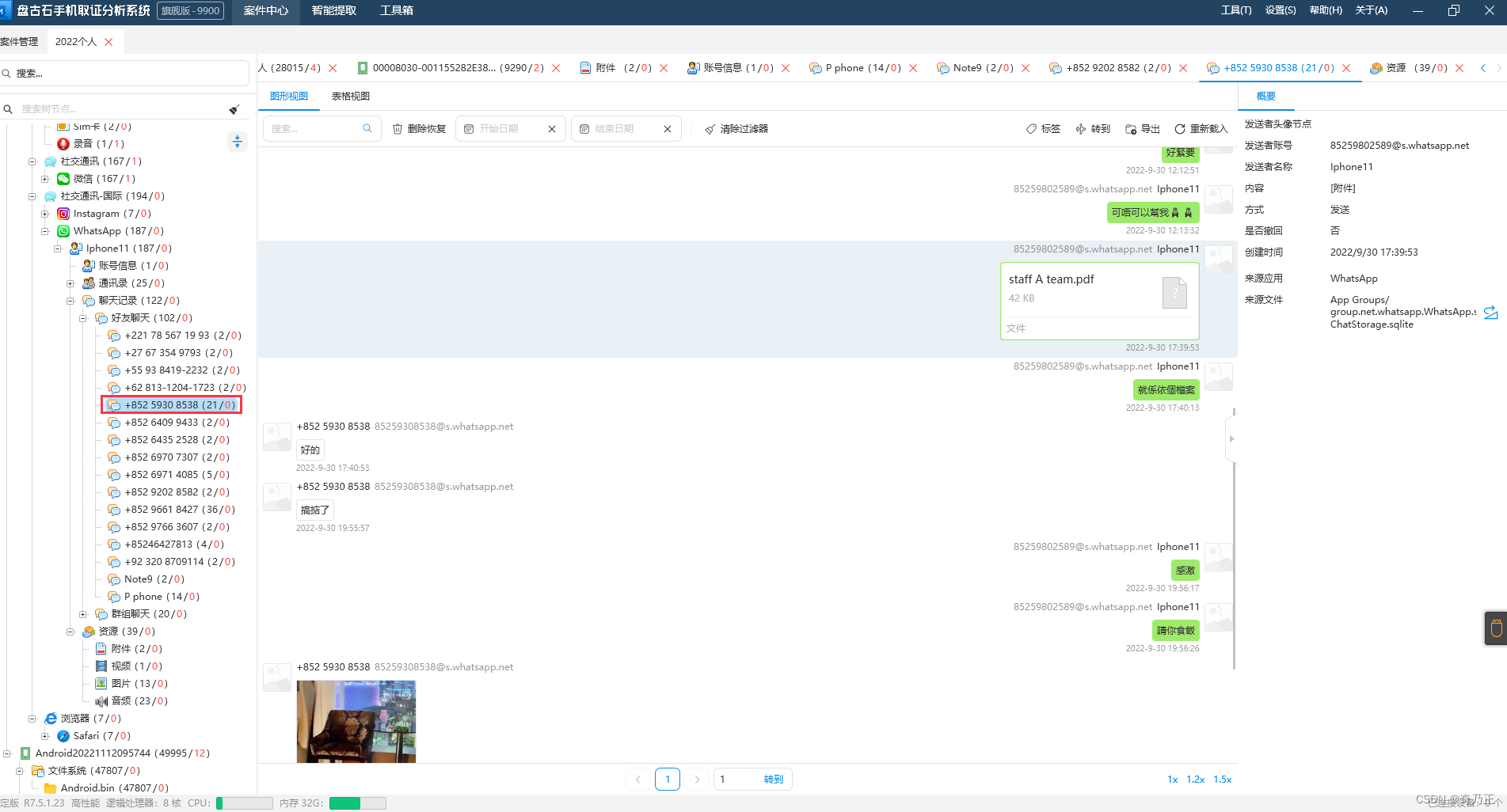Viewport: 1507px width, 812px height.
Task: Open the 智能提取 menu
Action: (334, 11)
